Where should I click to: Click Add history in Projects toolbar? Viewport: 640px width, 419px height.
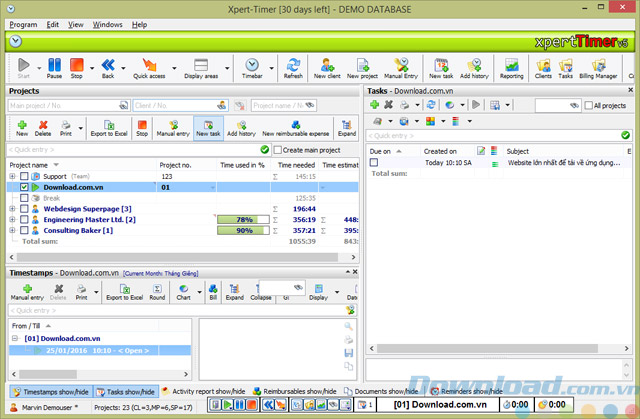coord(241,124)
